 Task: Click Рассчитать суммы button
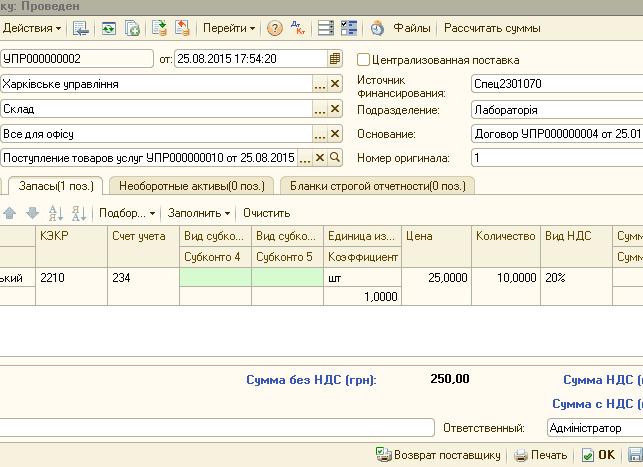click(x=492, y=28)
